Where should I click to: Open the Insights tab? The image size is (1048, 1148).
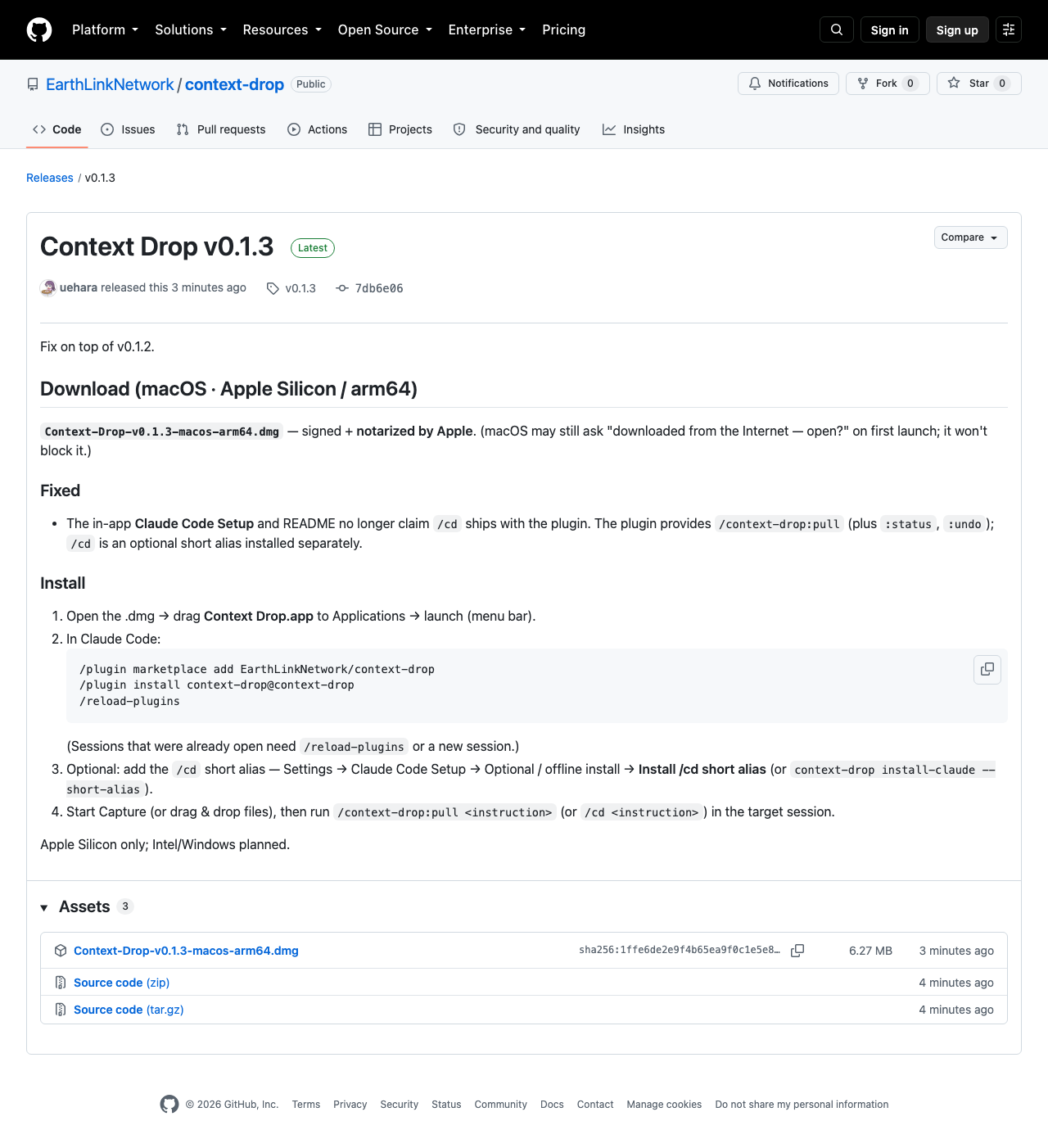pos(634,129)
